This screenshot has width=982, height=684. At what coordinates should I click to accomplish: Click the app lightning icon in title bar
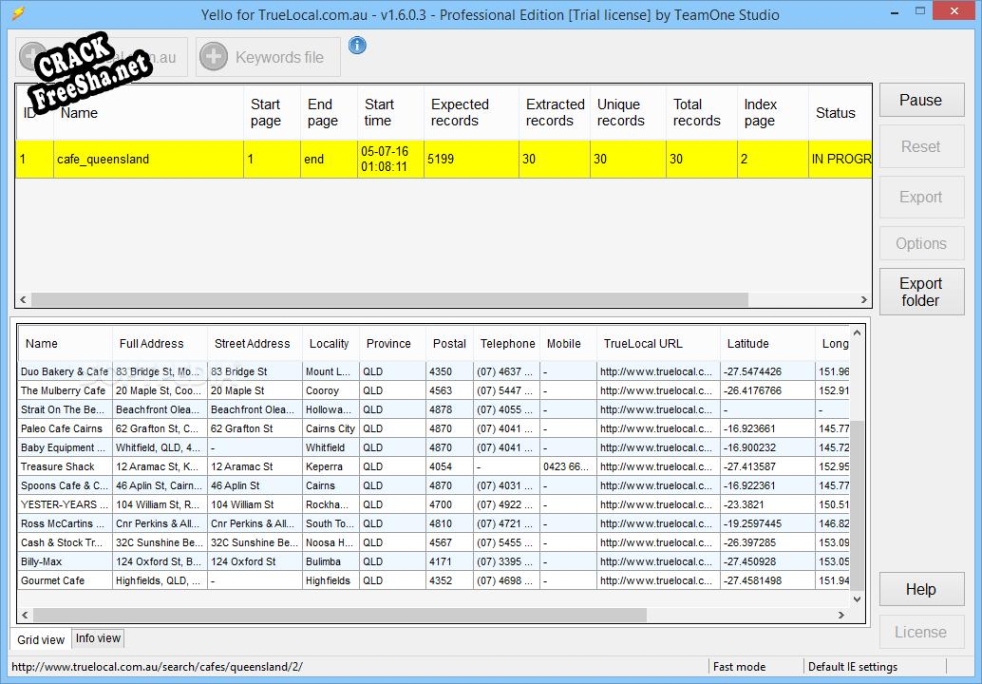[x=17, y=14]
